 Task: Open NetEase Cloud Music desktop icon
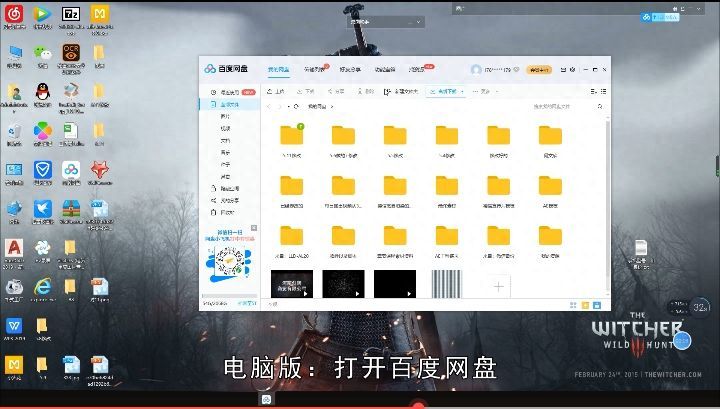coord(14,14)
